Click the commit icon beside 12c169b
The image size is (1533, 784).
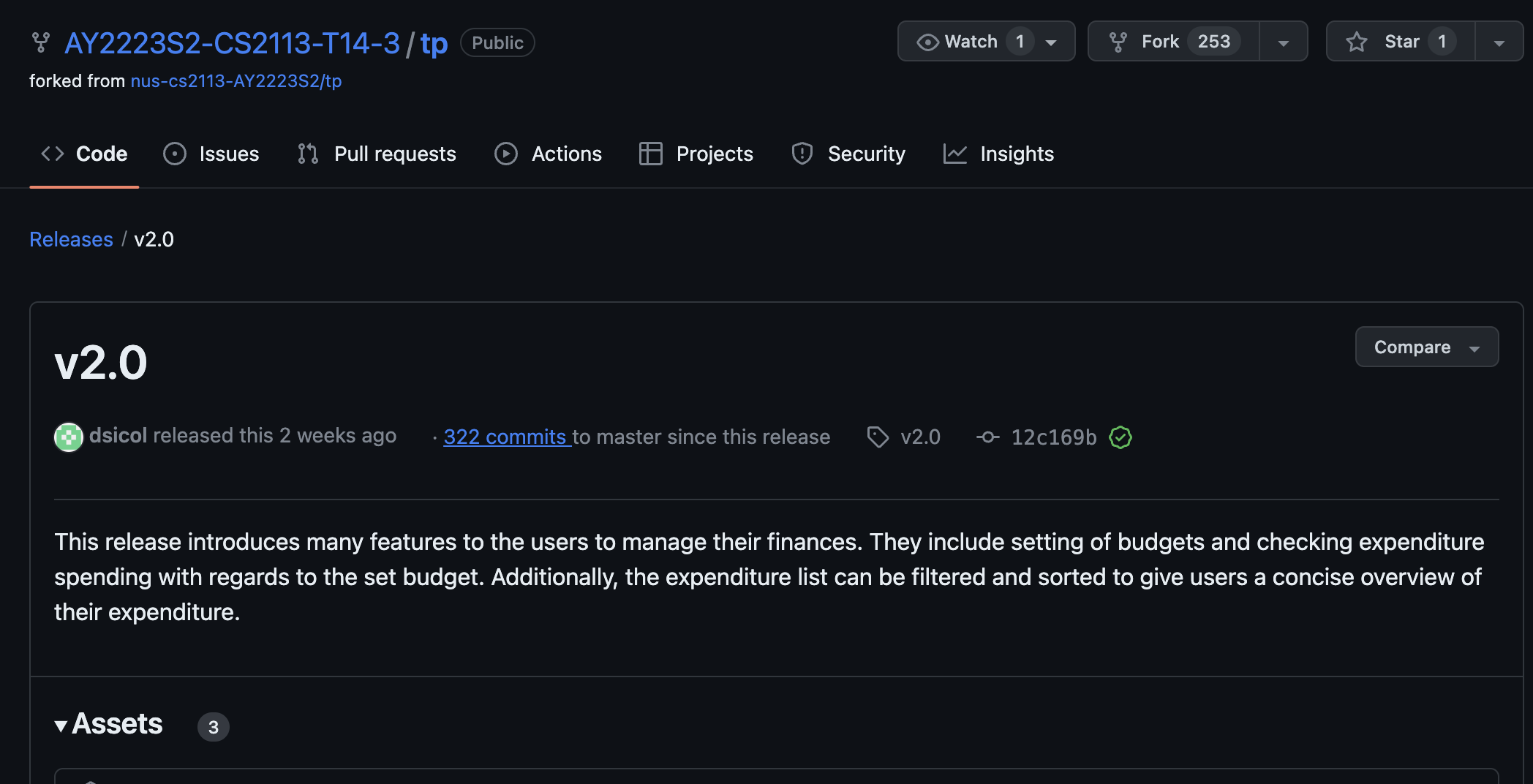point(988,437)
